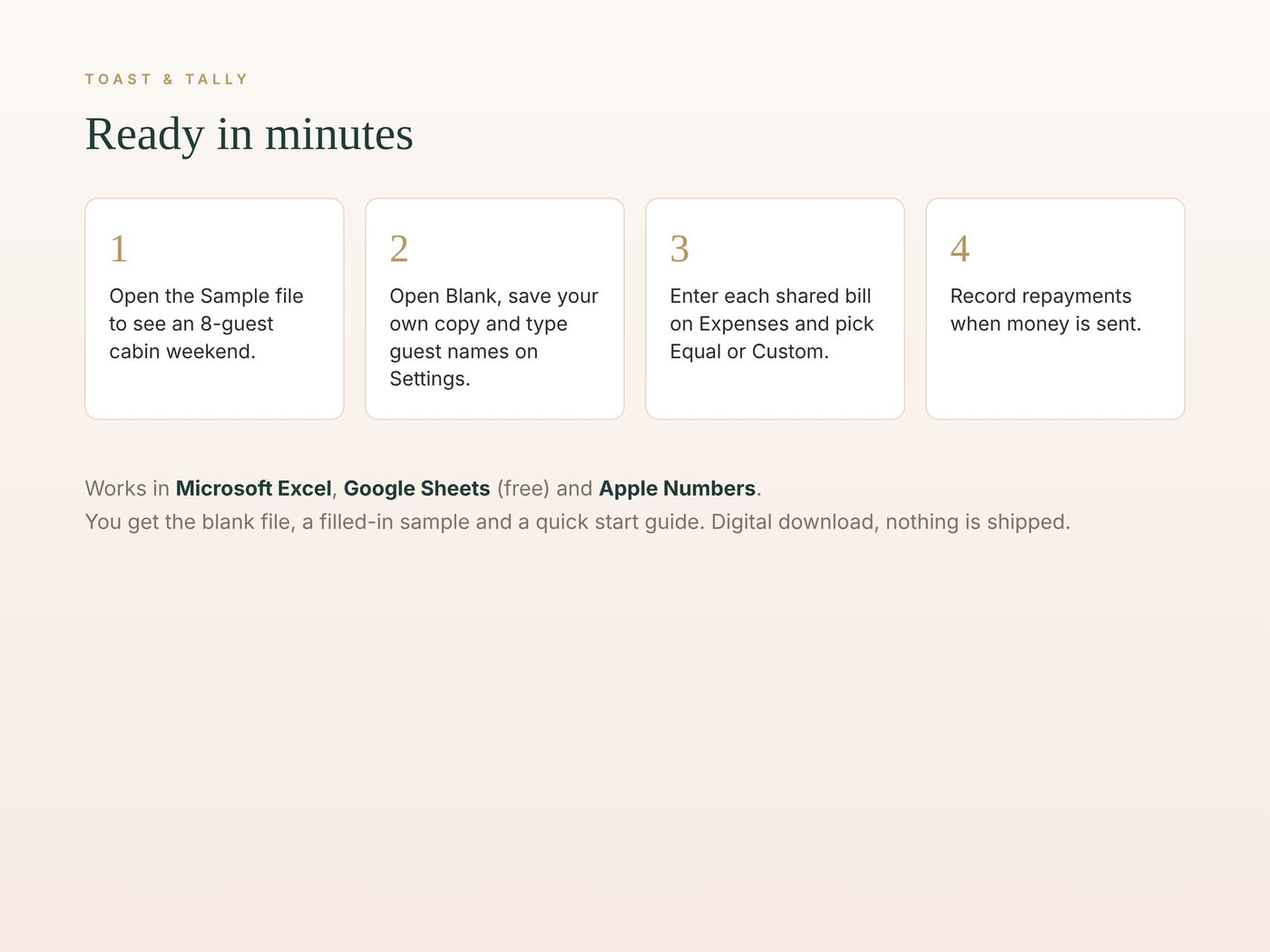This screenshot has height=952, width=1270.
Task: Click the 'Google Sheets' bold text
Action: (417, 489)
